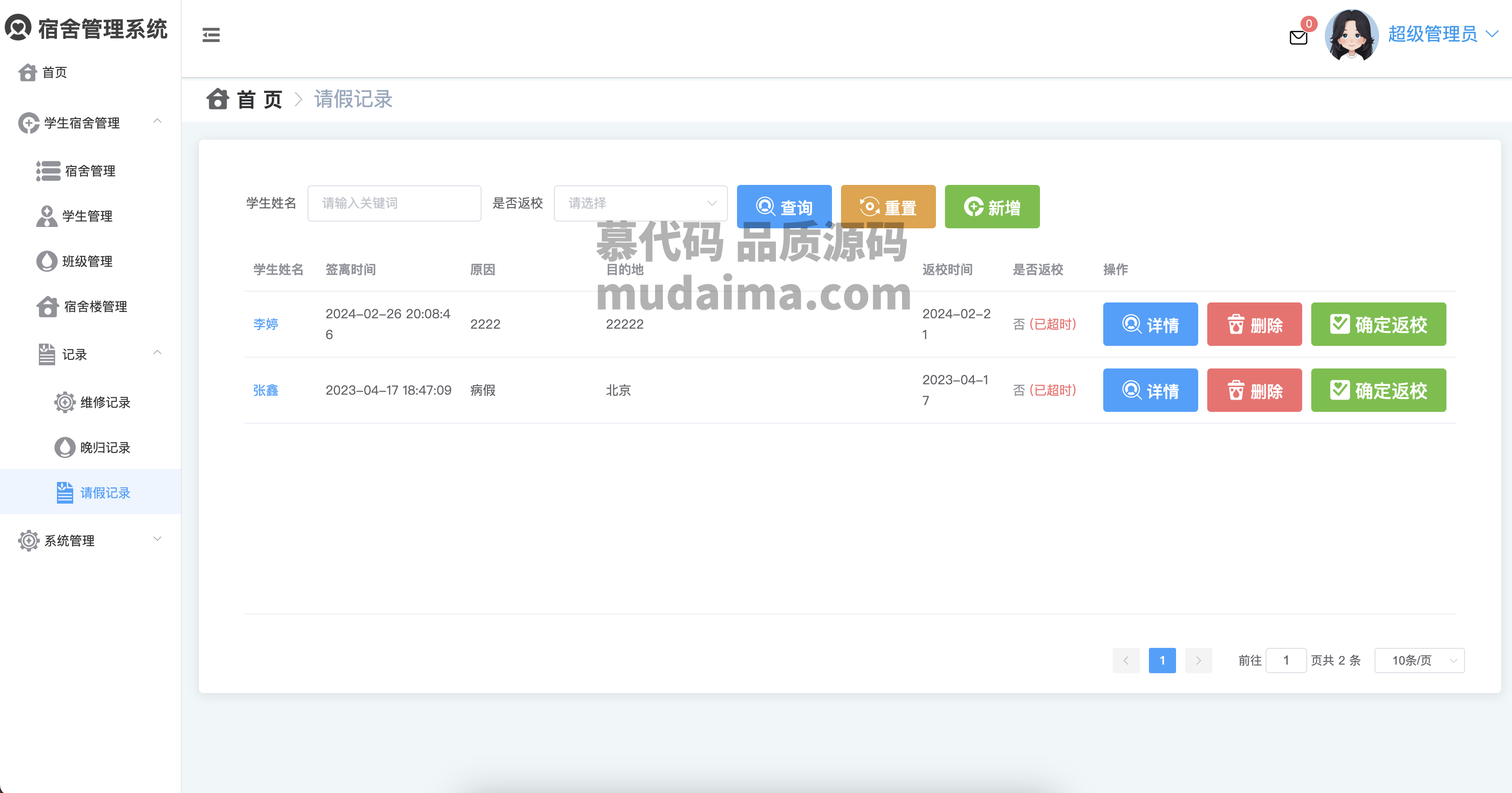Click 删除 for 李婷's leave record
The width and height of the screenshot is (1512, 793).
coord(1254,324)
